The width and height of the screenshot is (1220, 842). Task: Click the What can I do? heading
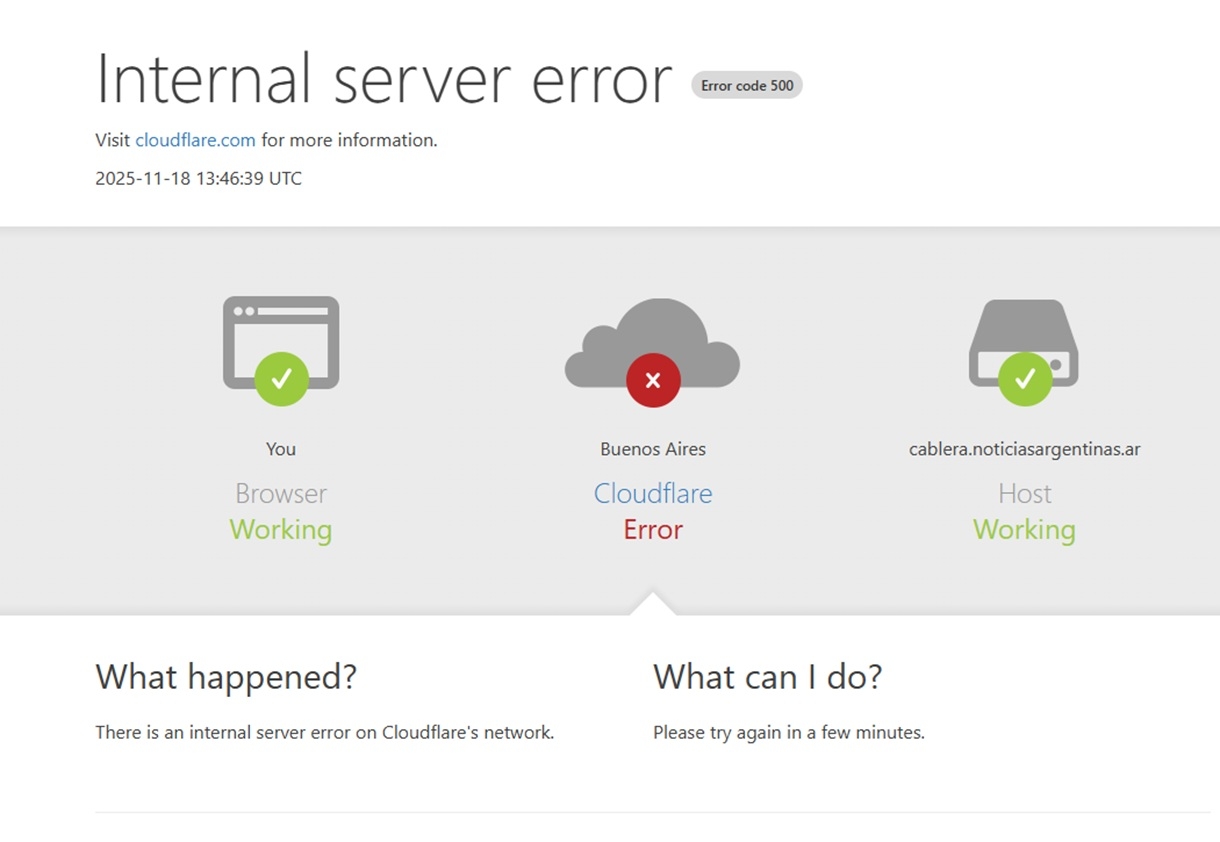click(x=767, y=677)
